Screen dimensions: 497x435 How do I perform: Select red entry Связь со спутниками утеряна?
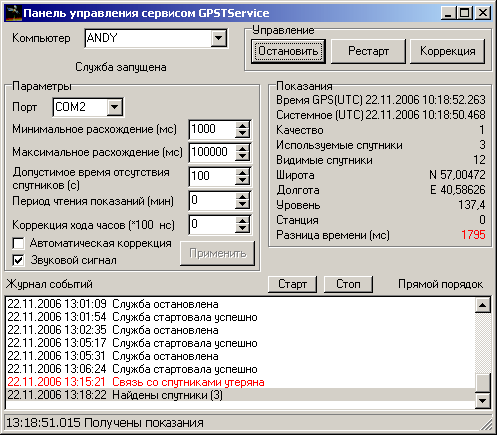coord(240,382)
